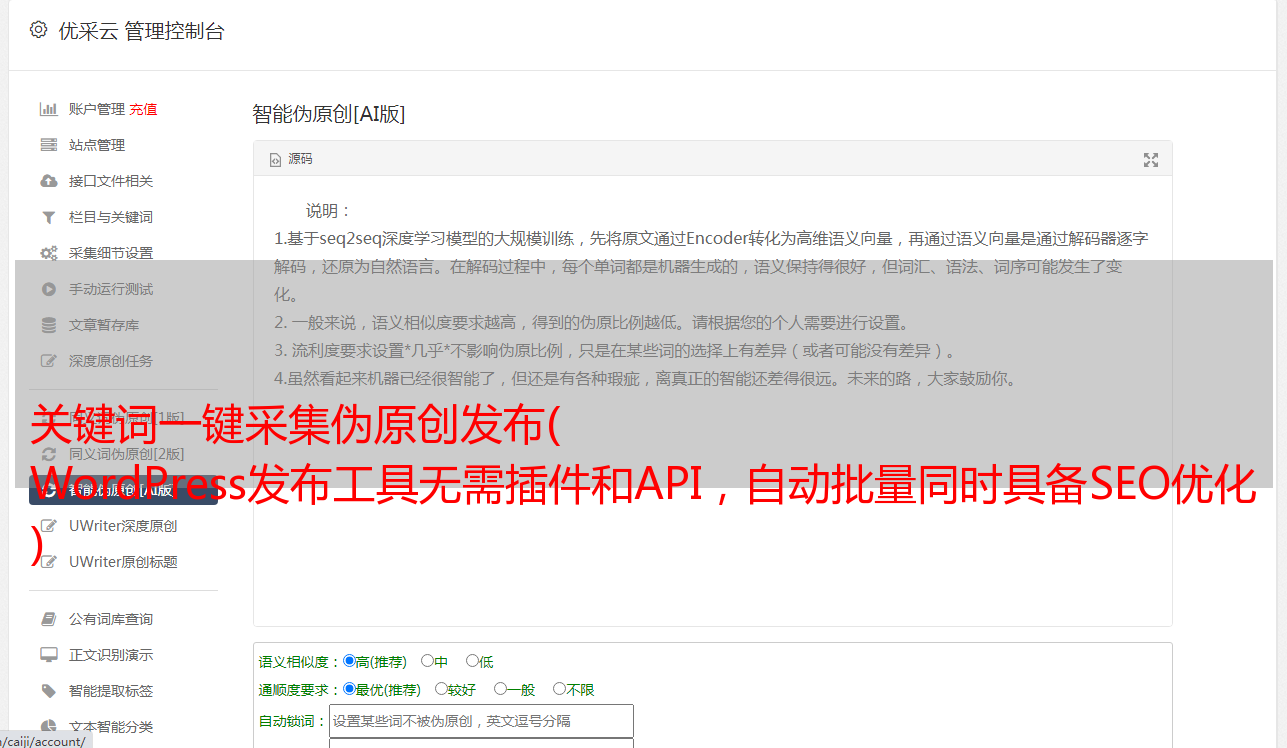Click the book icon for 公有词库查询
The image size is (1287, 748).
[48, 619]
